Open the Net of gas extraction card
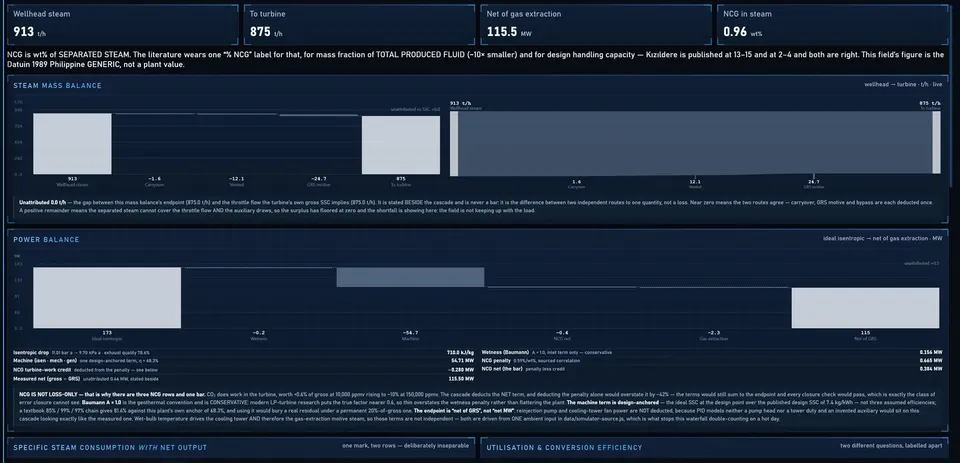Screen dimensions: 960x463 click(596, 24)
